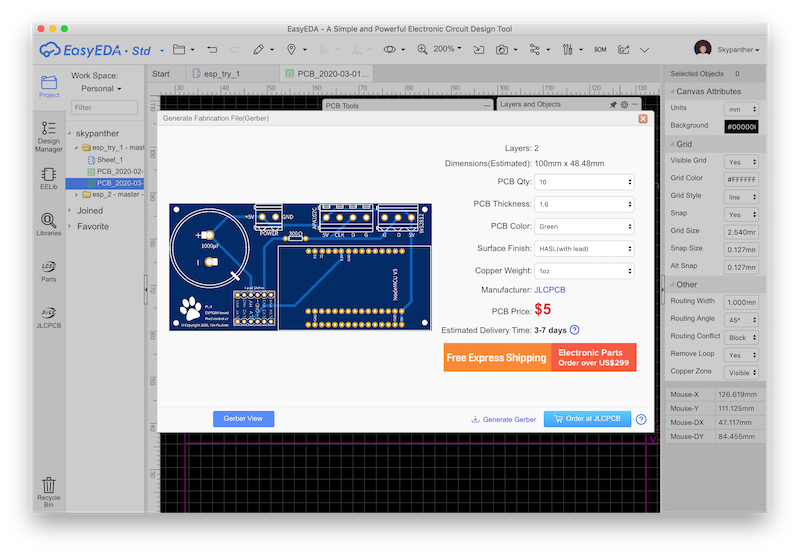This screenshot has width=800, height=556.
Task: Click the Background color swatch
Action: click(741, 127)
